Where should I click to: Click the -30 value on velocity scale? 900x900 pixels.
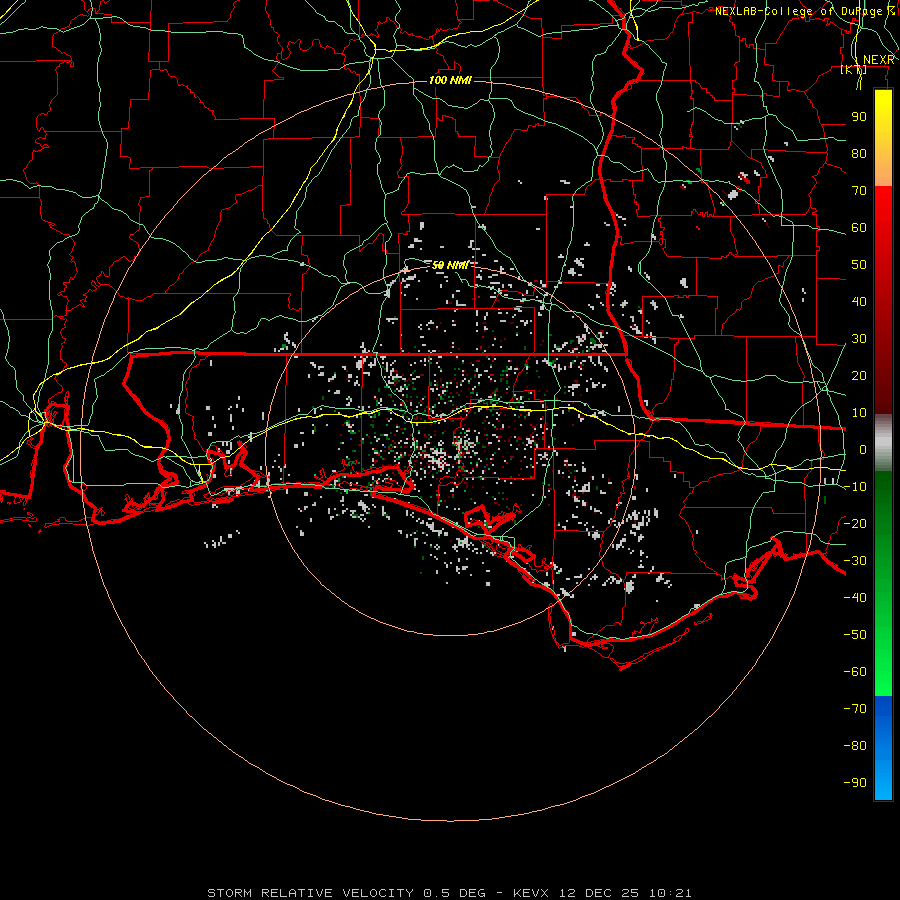tap(855, 561)
